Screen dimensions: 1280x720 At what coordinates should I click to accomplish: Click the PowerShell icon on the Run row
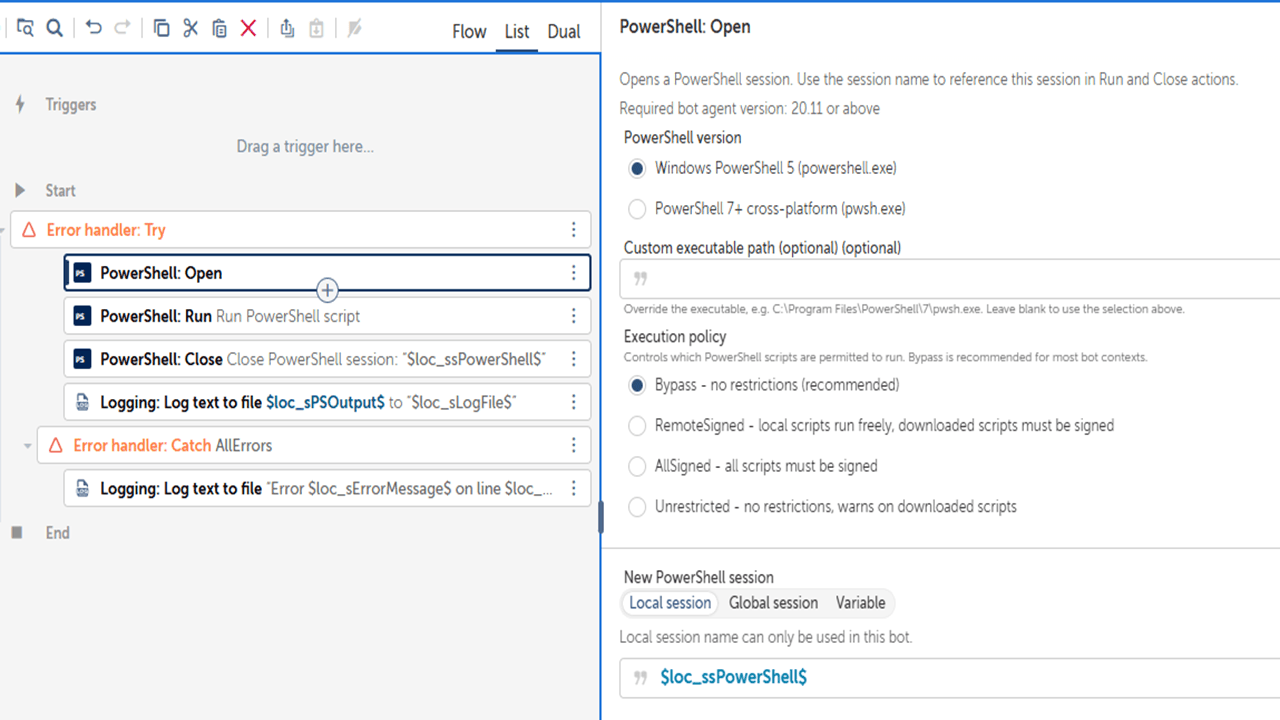pos(83,316)
